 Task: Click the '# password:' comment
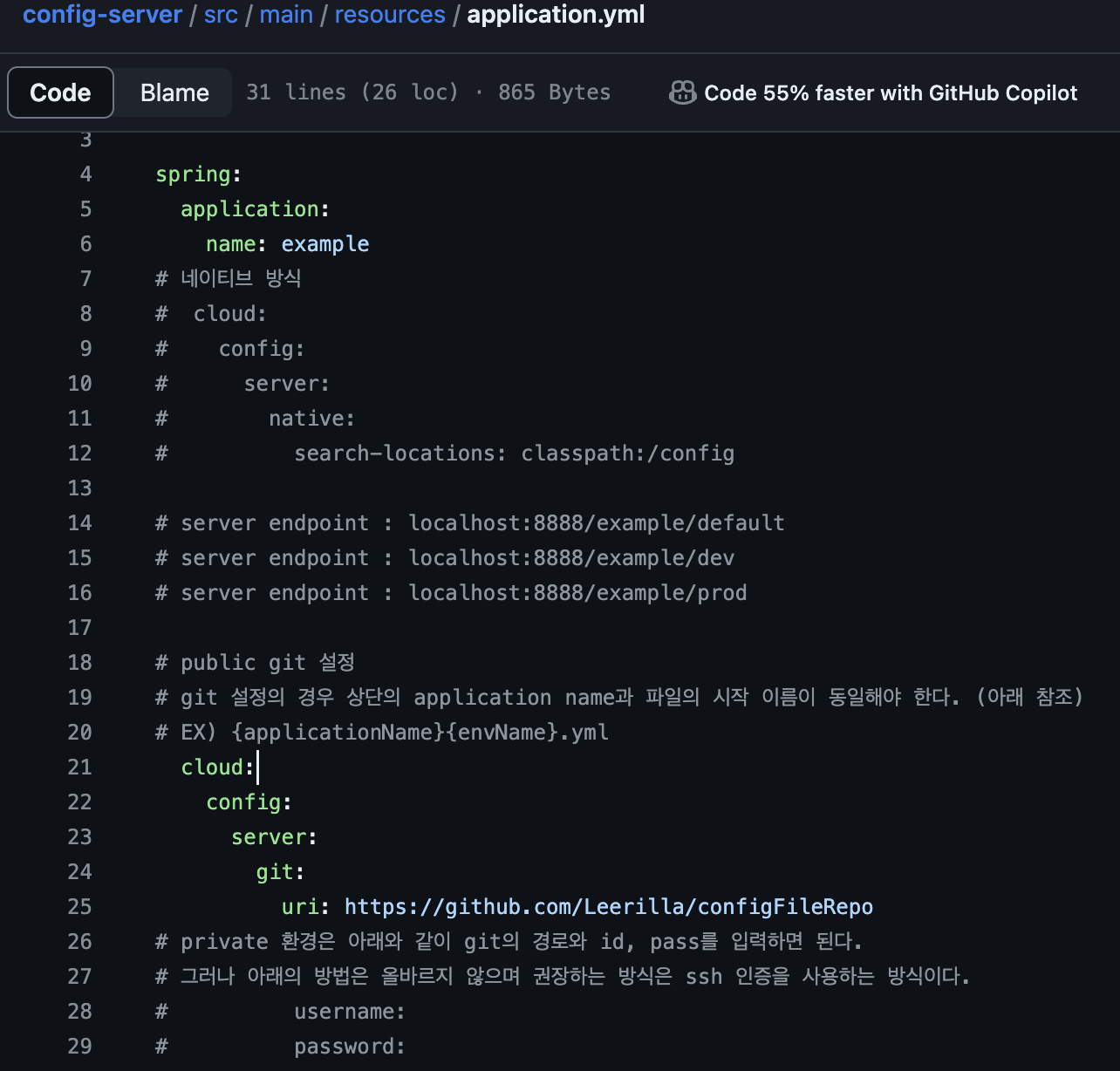(x=281, y=1047)
